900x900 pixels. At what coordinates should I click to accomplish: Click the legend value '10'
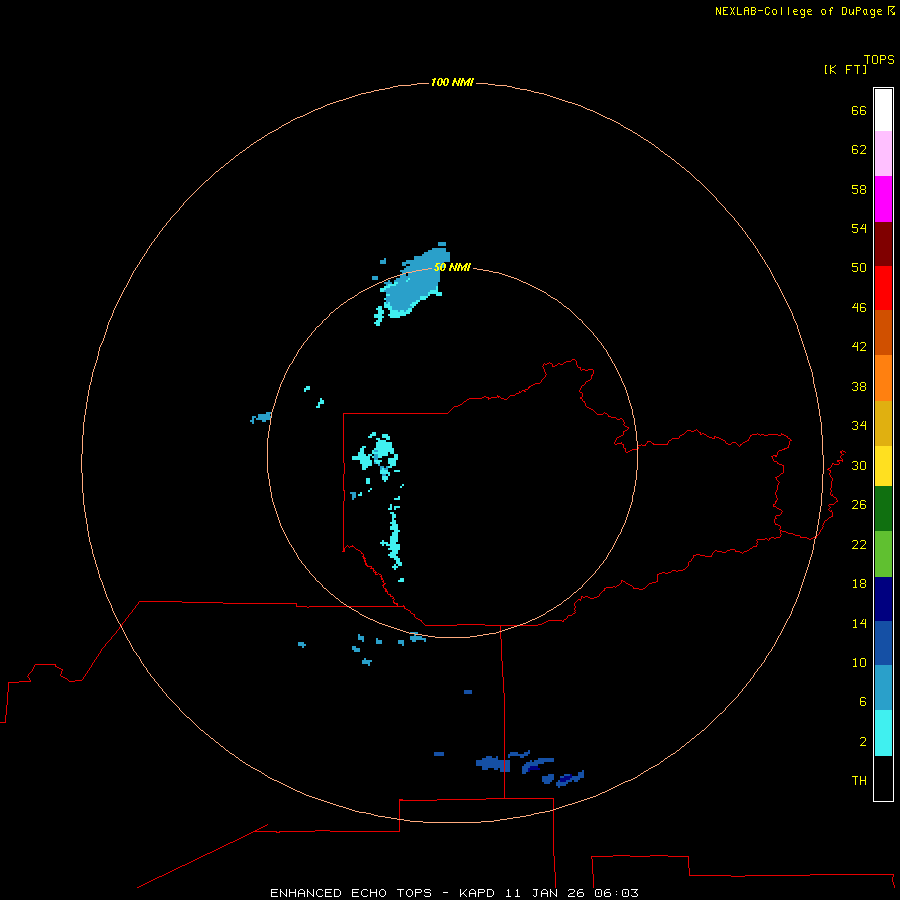click(859, 663)
